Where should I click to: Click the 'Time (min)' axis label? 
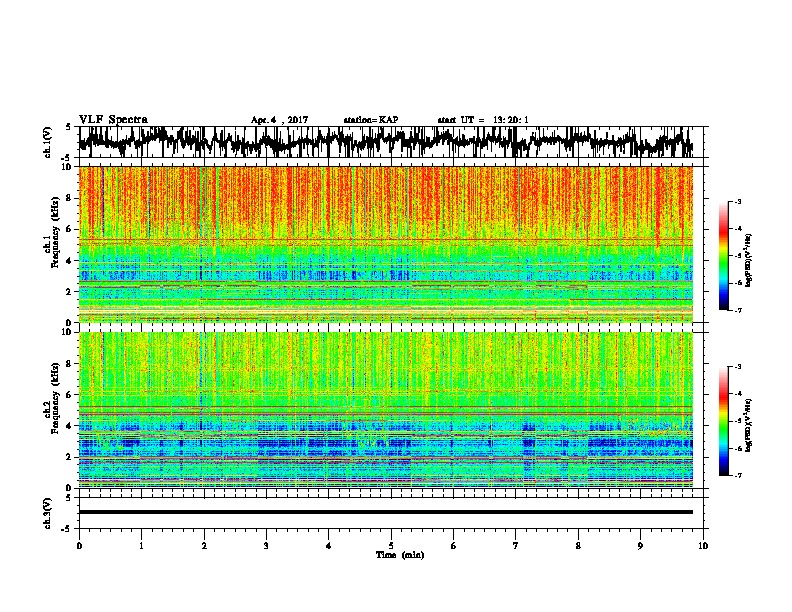pyautogui.click(x=400, y=555)
